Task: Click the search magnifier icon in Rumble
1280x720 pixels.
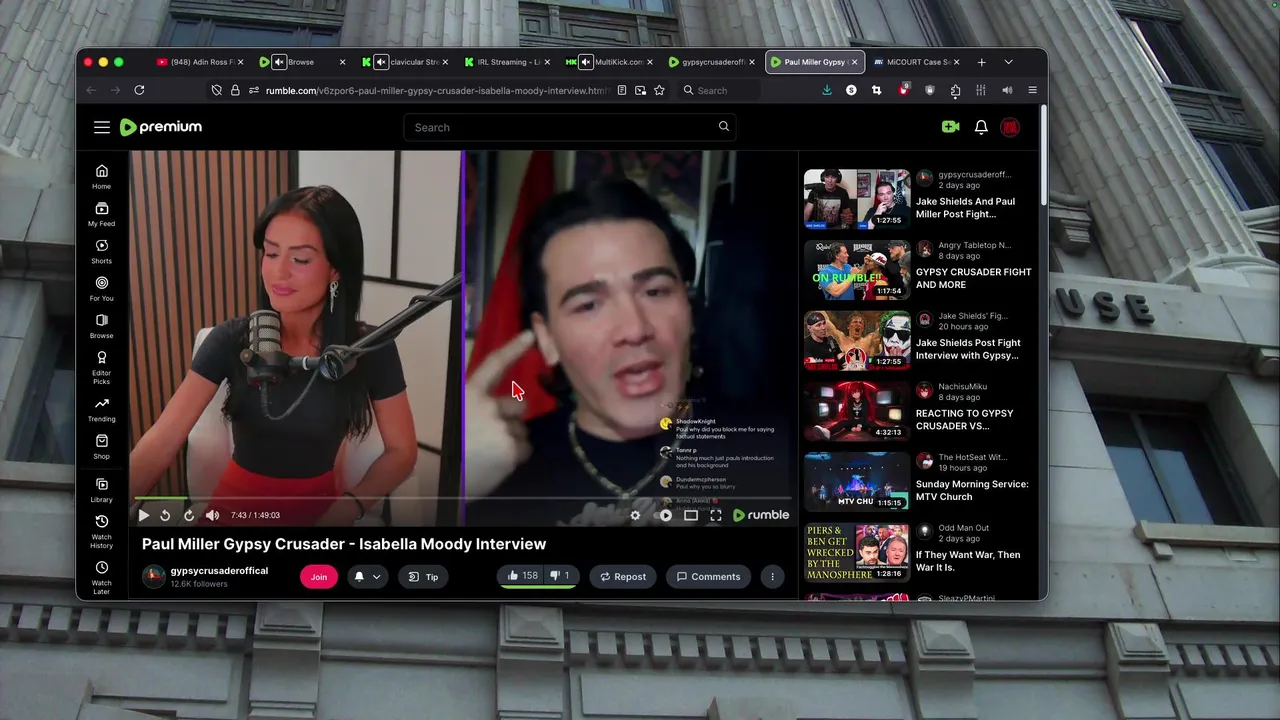Action: pyautogui.click(x=723, y=127)
